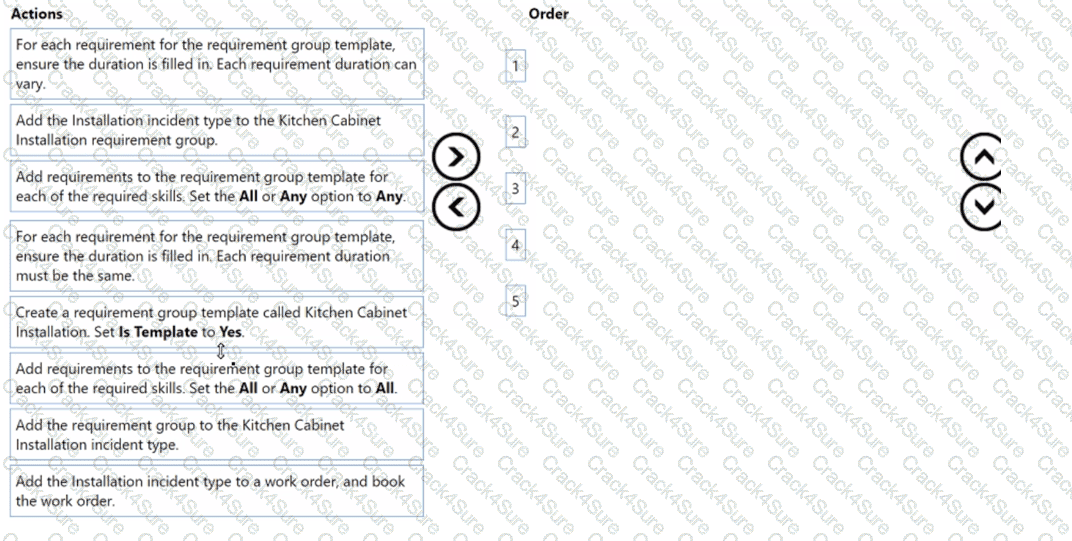The height and width of the screenshot is (541, 1072).
Task: Select 'Create a requirement group template' action
Action: click(x=217, y=322)
